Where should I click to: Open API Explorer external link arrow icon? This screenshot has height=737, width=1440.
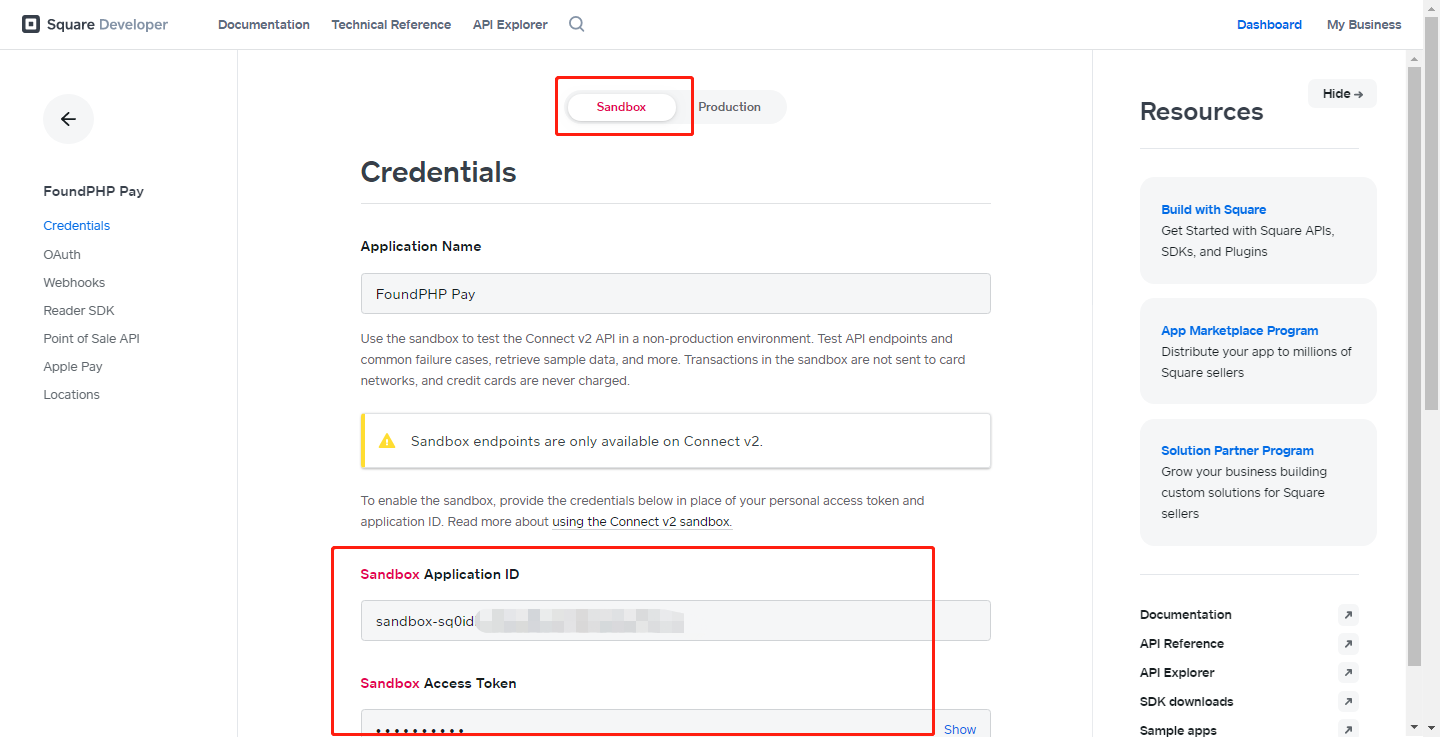[1348, 673]
